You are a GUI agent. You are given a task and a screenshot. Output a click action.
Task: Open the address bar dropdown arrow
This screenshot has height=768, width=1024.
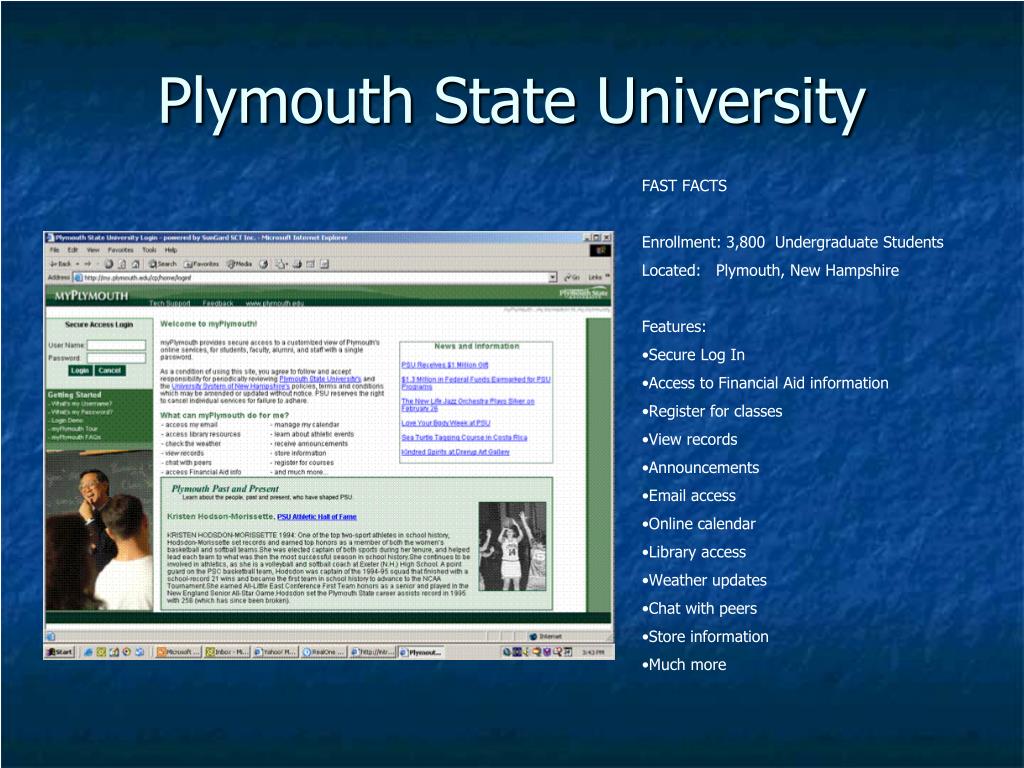click(x=552, y=278)
